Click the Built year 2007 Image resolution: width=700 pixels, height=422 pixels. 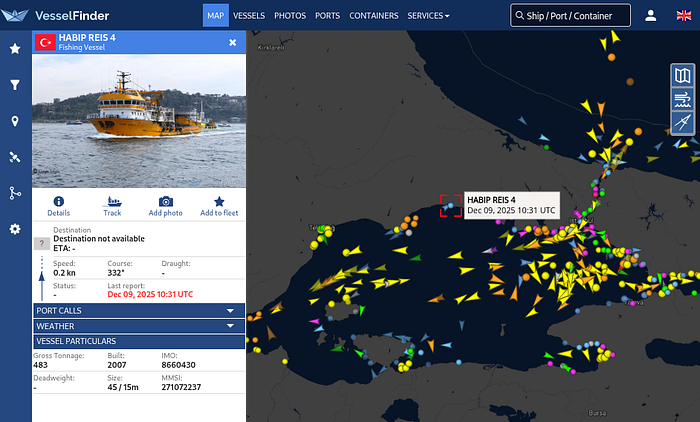pyautogui.click(x=117, y=365)
